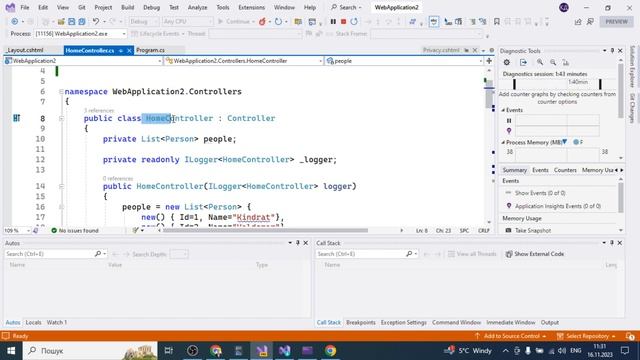640x360 pixels.
Task: Toggle Keep Open on the Privacy.cshtml preview tab
Action: 466,50
